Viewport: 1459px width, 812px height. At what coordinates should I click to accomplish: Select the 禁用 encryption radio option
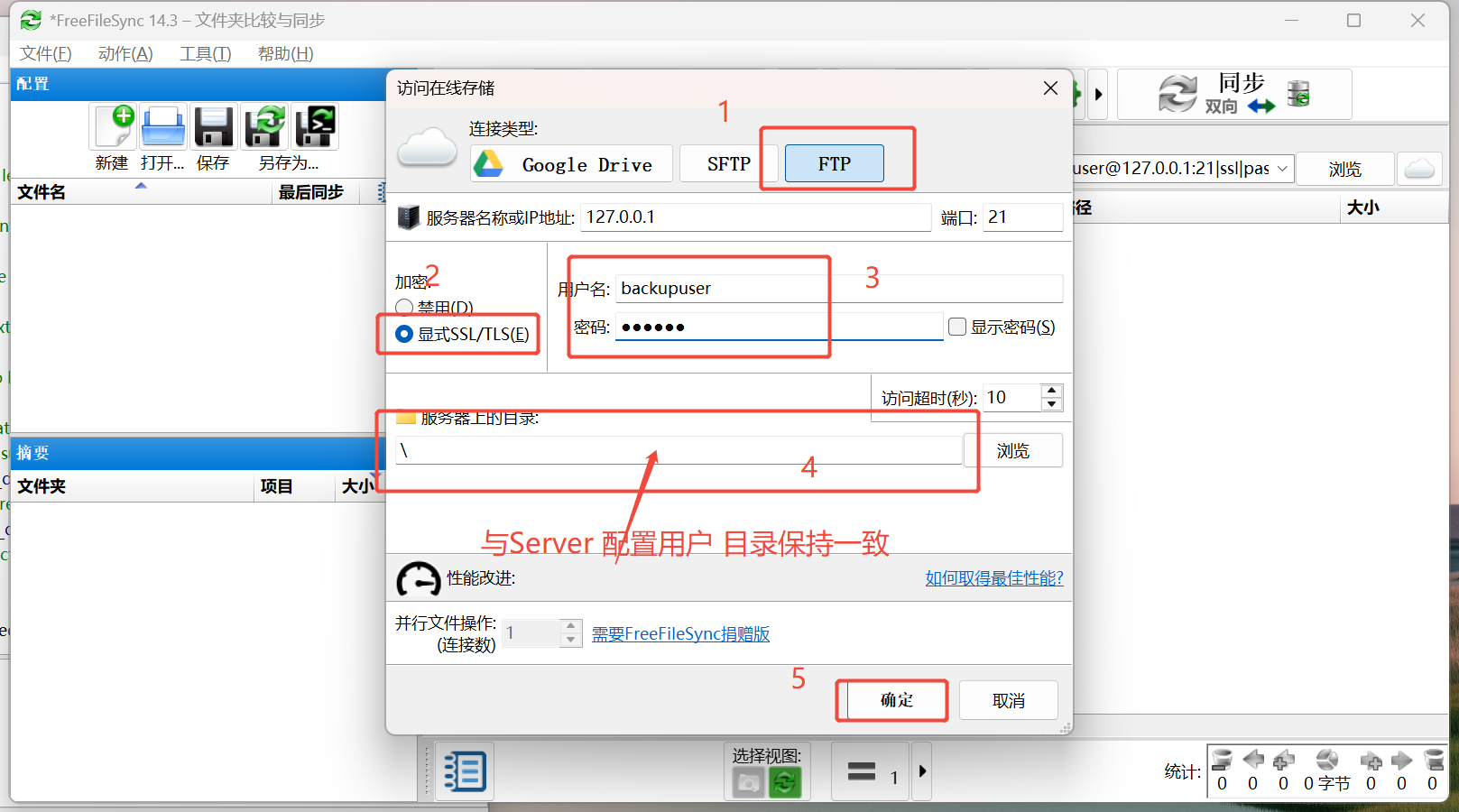404,308
